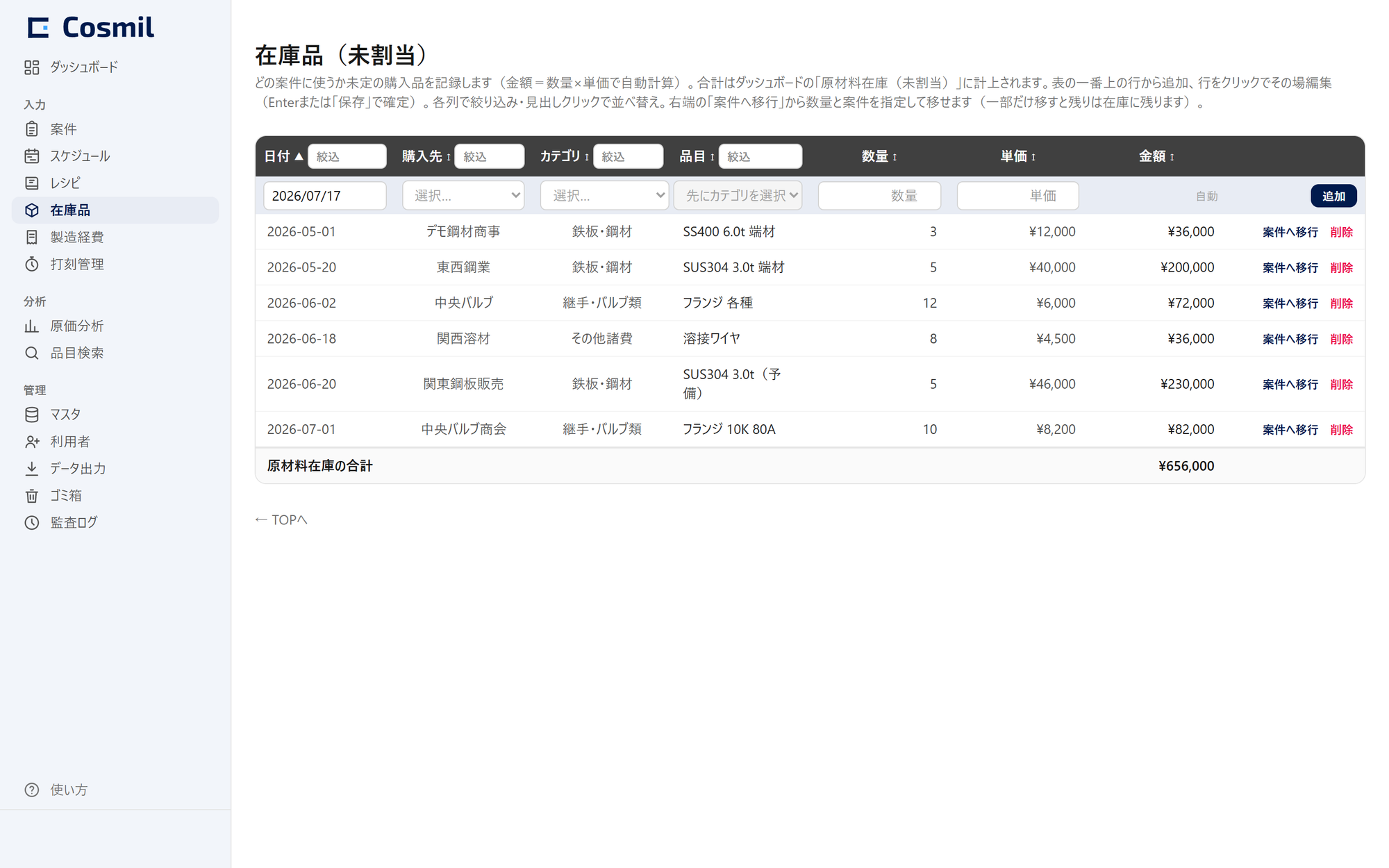Viewport: 1389px width, 868px height.
Task: Click the Cosmil logo icon
Action: click(38, 28)
